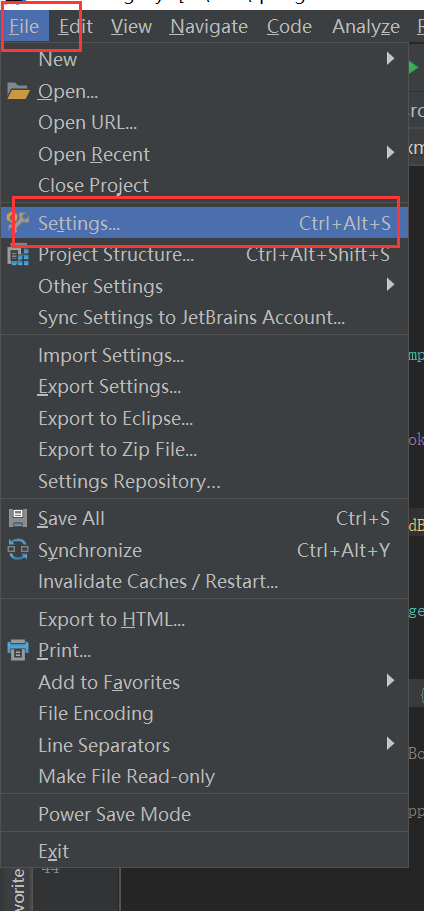Click the Project Structure grid icon
Screen dimensions: 424x911
pyautogui.click(x=18, y=255)
